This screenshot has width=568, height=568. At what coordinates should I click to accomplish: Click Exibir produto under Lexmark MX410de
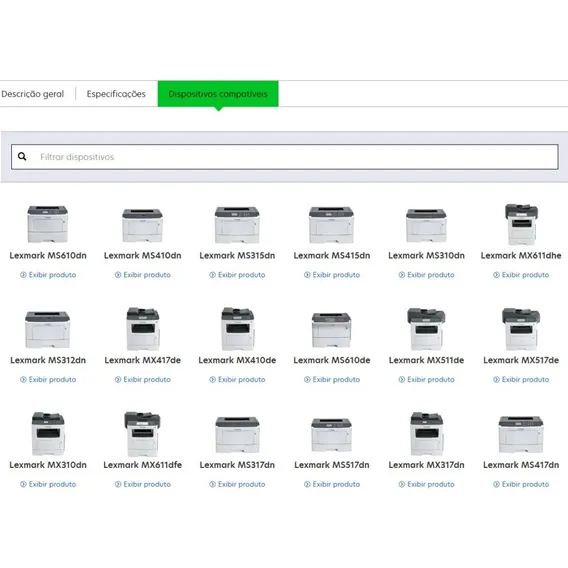(237, 380)
